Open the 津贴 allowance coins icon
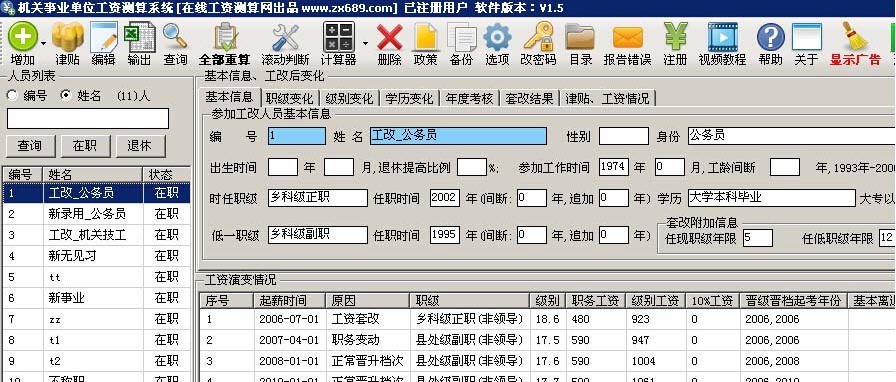896x382 pixels. 68,37
